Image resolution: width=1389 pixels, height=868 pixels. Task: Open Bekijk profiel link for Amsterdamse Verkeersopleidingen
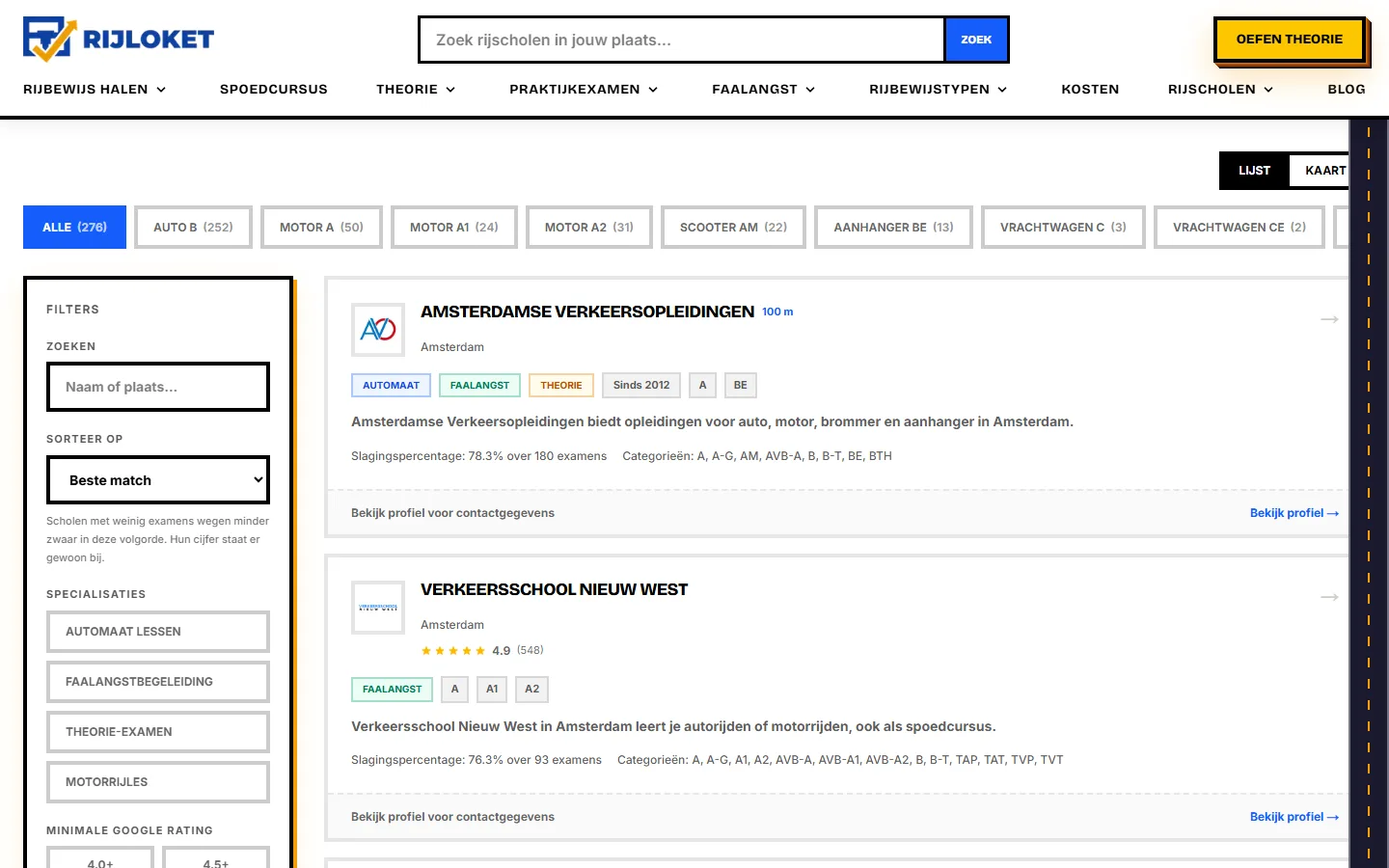(1294, 513)
